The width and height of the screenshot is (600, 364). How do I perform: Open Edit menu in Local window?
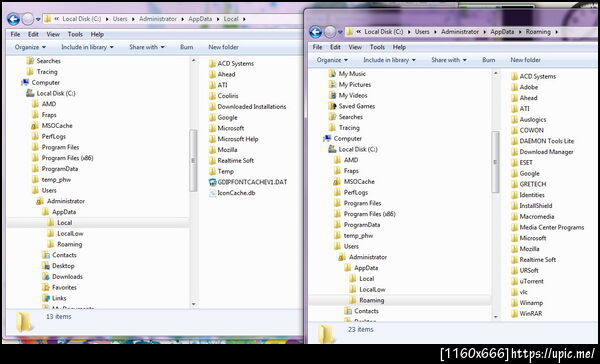[x=33, y=34]
